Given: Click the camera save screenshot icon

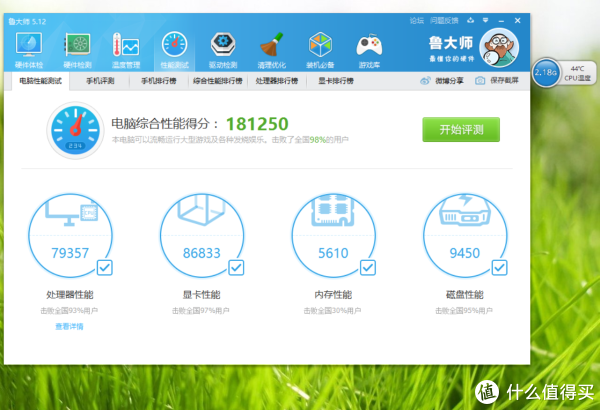Looking at the screenshot, I should click(x=480, y=81).
